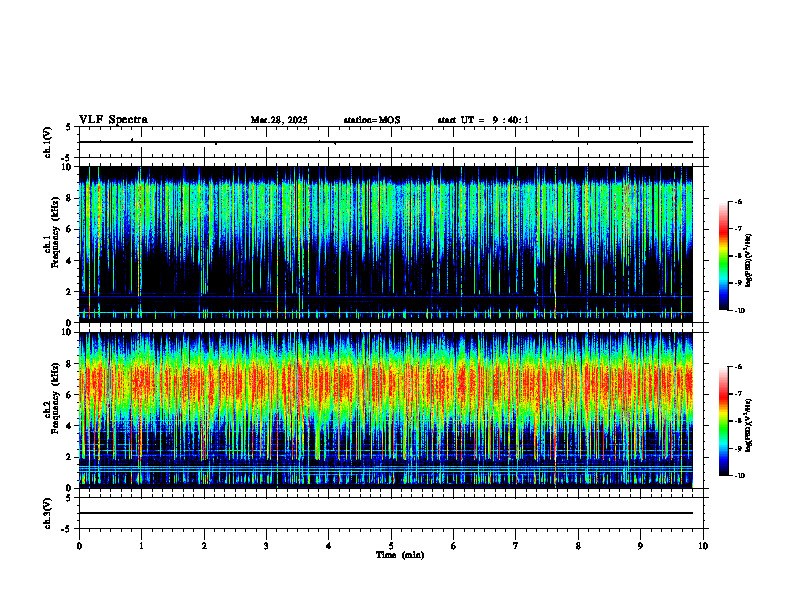
Task: Click the ch.3 voltage flat trace
Action: 385,513
